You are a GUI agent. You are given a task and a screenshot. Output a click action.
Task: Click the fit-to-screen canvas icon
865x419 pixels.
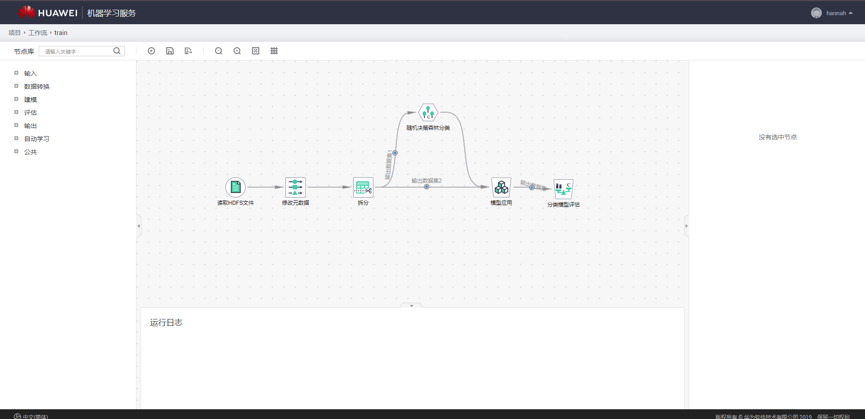point(256,51)
